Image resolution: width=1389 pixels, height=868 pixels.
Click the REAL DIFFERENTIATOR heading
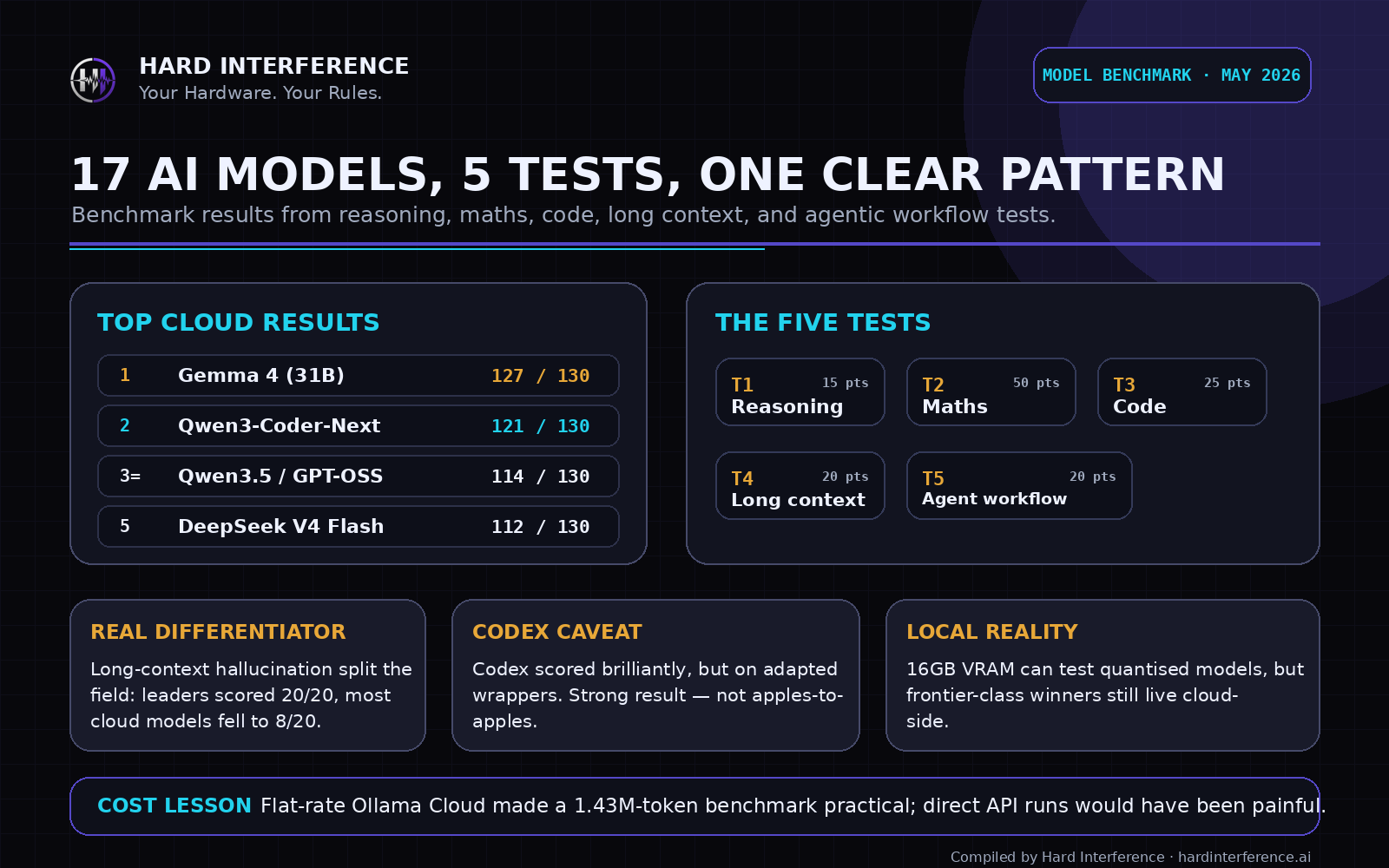218,632
